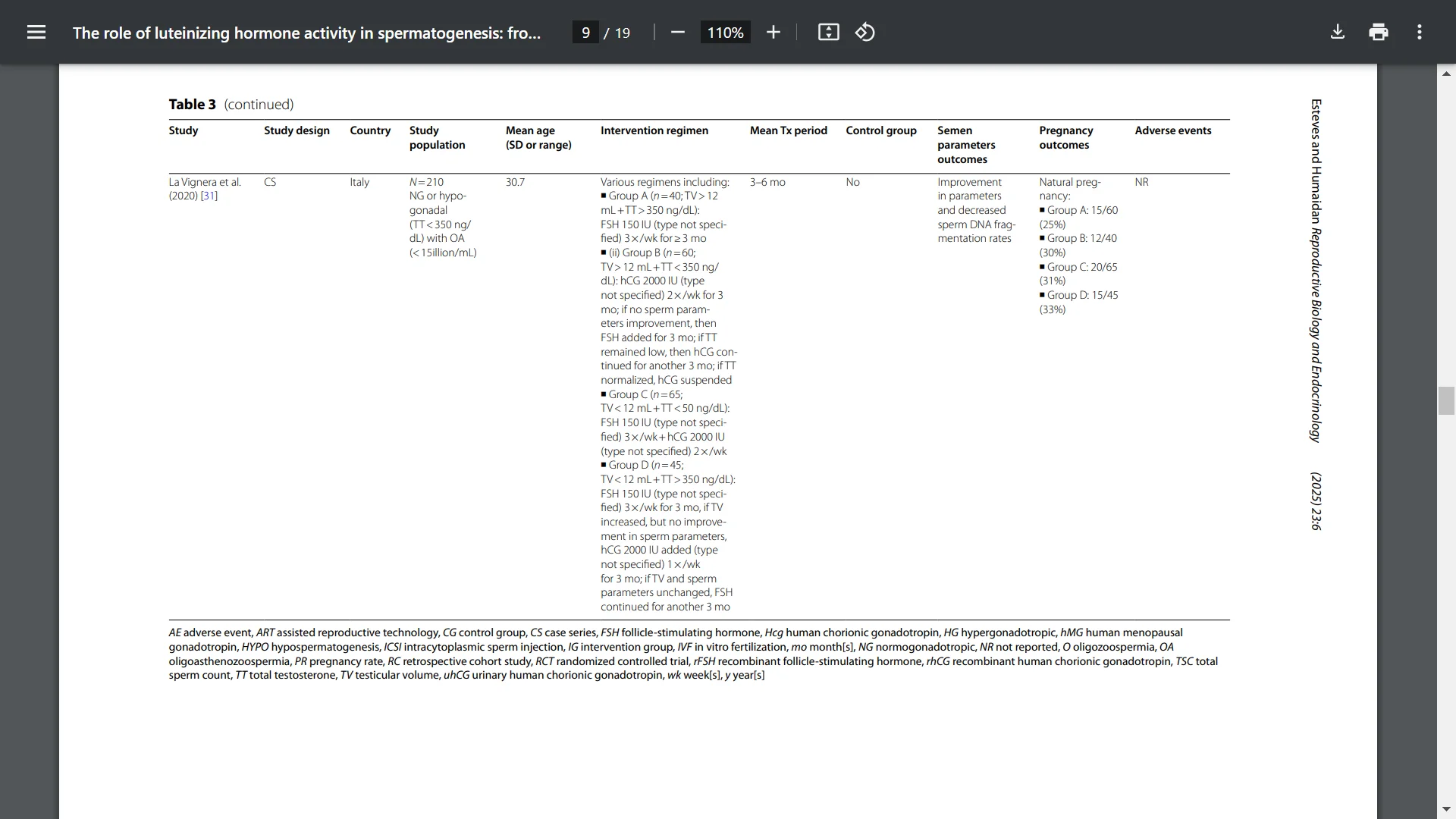Click the document title text
Screen dimensions: 1456x819
tap(306, 33)
